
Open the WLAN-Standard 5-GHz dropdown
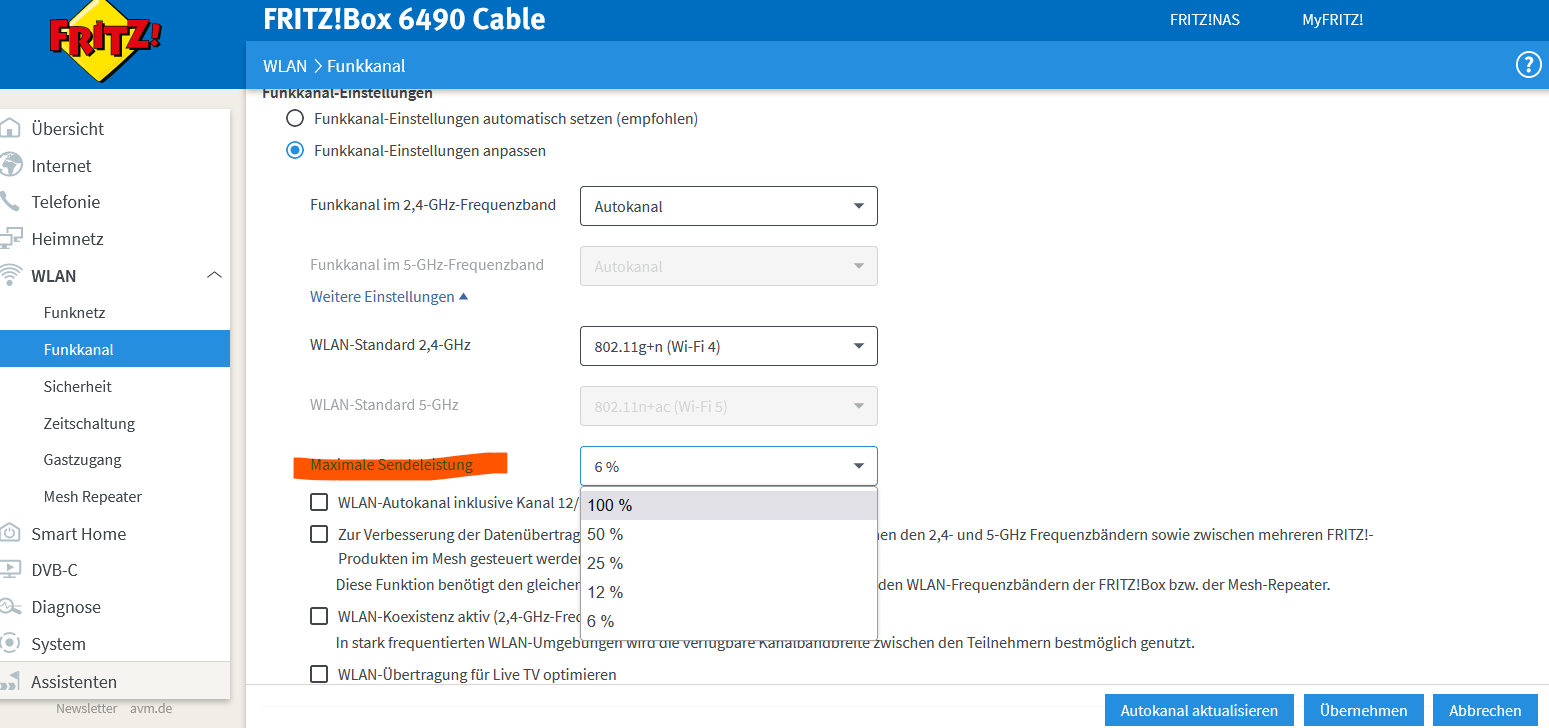(x=729, y=406)
